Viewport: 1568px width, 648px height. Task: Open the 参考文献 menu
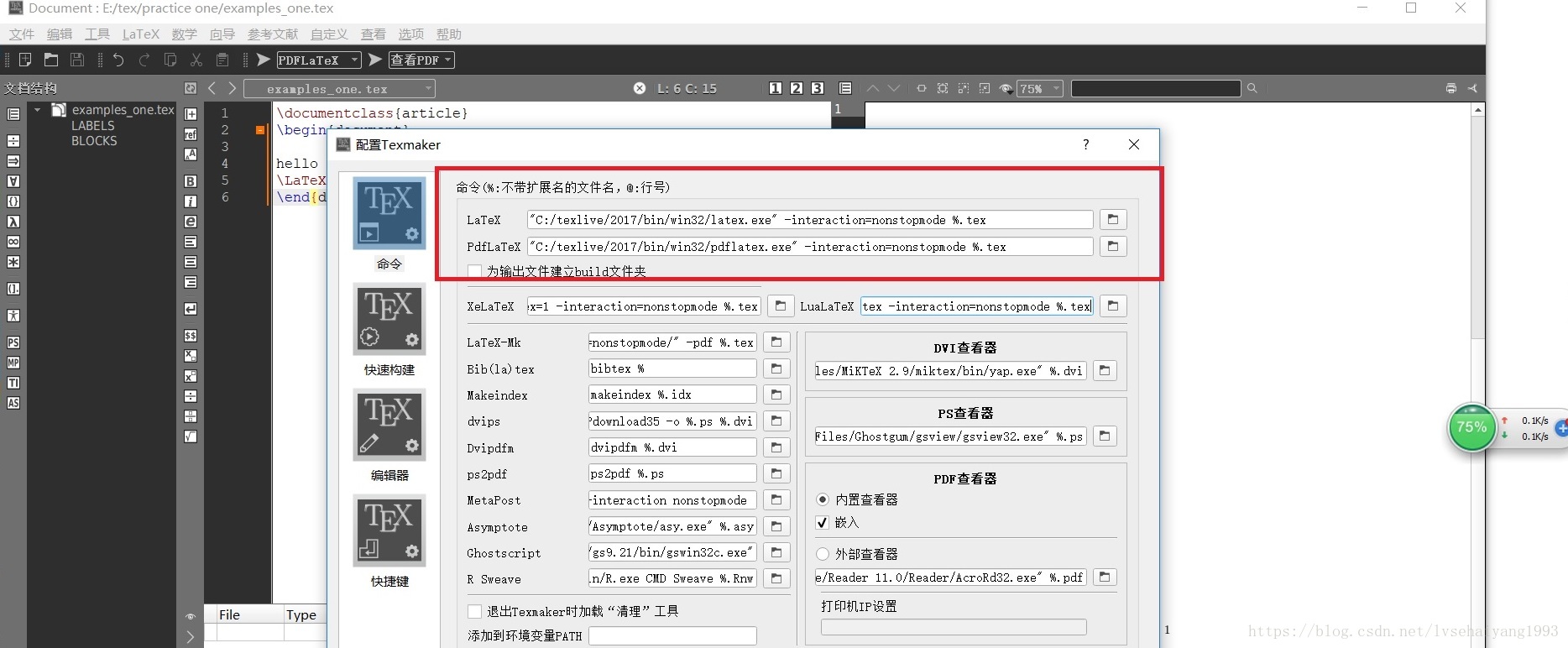click(x=273, y=34)
